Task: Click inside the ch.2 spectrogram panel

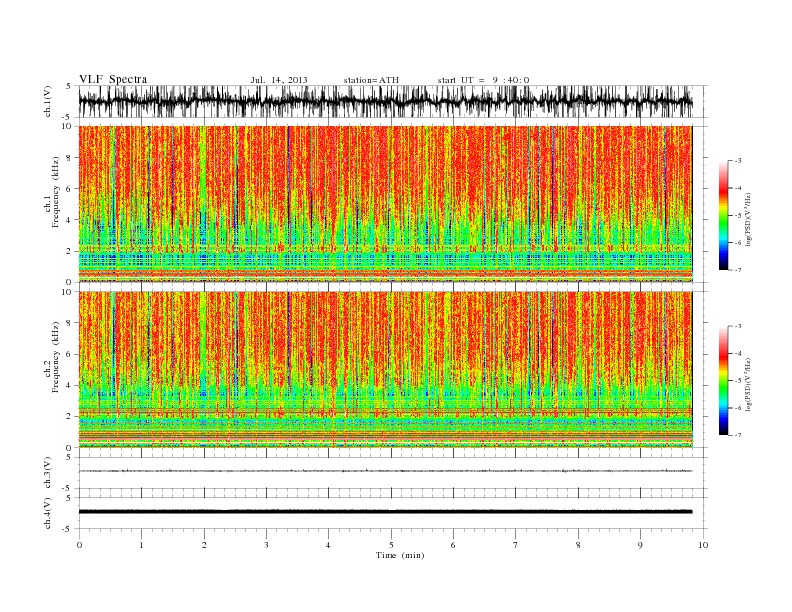Action: pos(385,369)
